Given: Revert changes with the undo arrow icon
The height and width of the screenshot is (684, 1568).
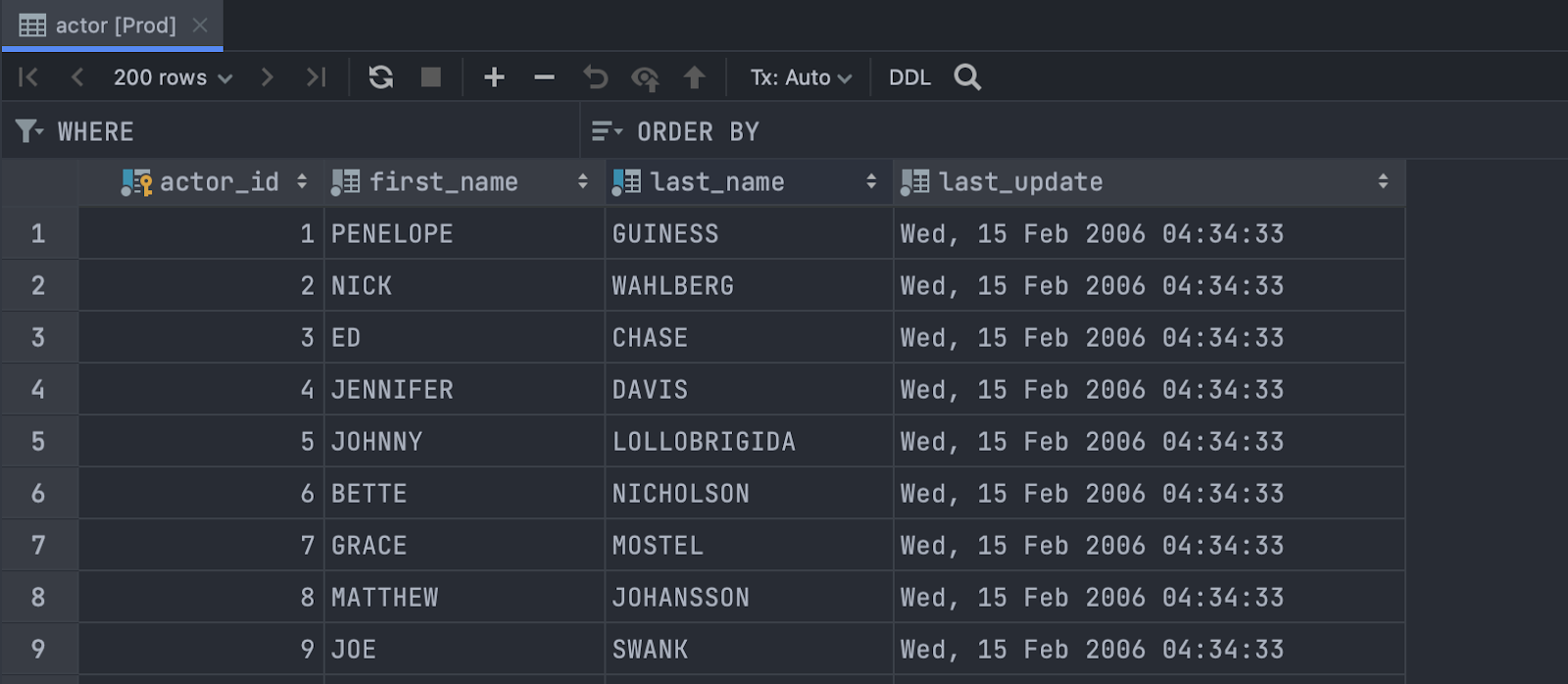Looking at the screenshot, I should pyautogui.click(x=595, y=77).
